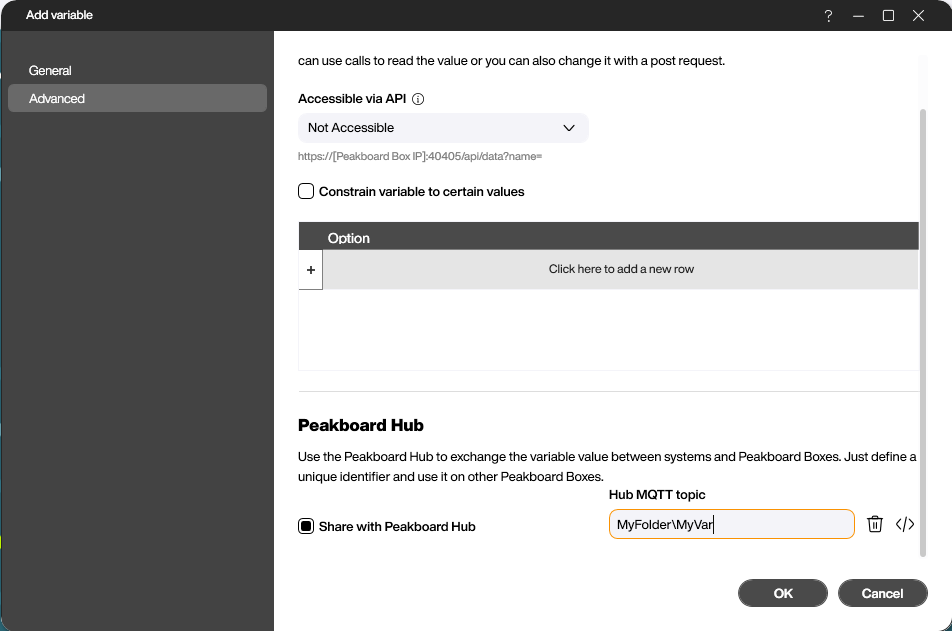The image size is (952, 631).
Task: Add a new option row with plus icon
Action: click(311, 270)
